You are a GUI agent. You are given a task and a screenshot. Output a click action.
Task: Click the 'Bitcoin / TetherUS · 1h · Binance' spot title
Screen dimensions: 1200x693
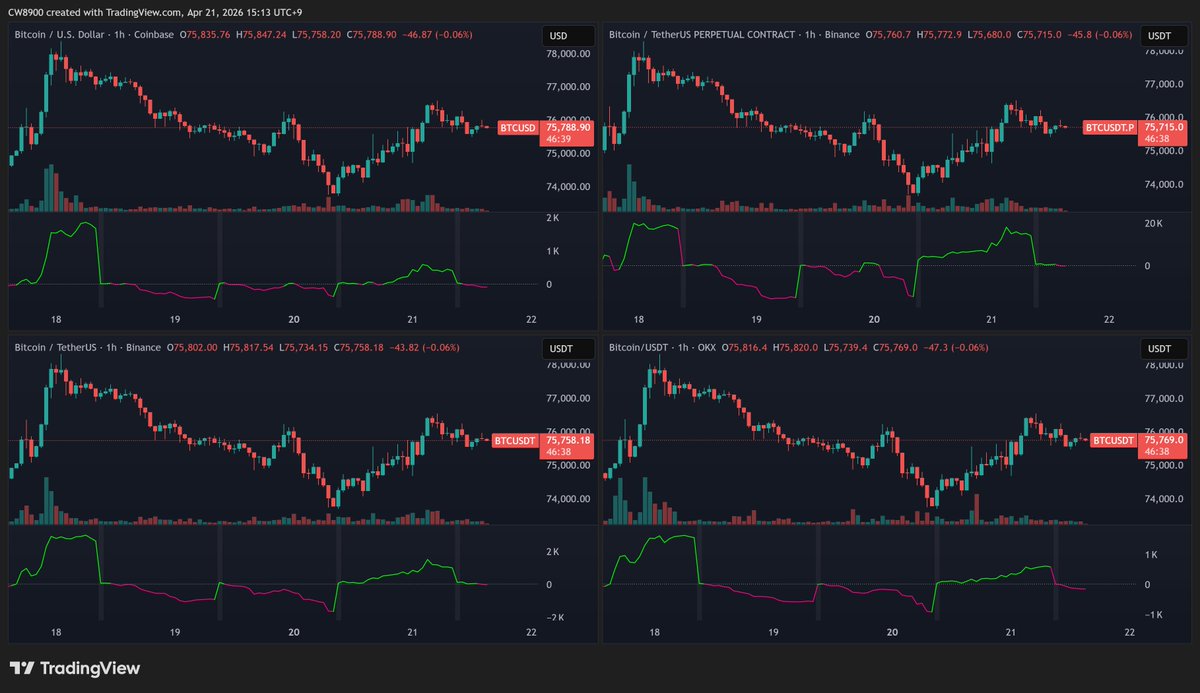[x=88, y=348]
